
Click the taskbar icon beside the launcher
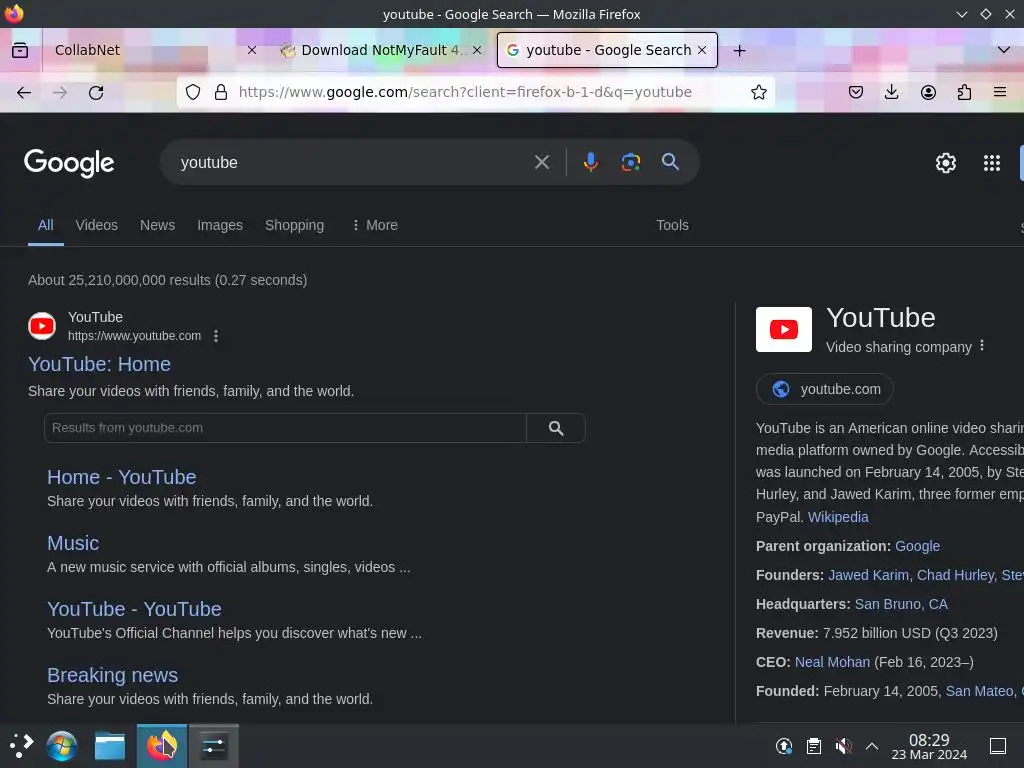pos(62,746)
